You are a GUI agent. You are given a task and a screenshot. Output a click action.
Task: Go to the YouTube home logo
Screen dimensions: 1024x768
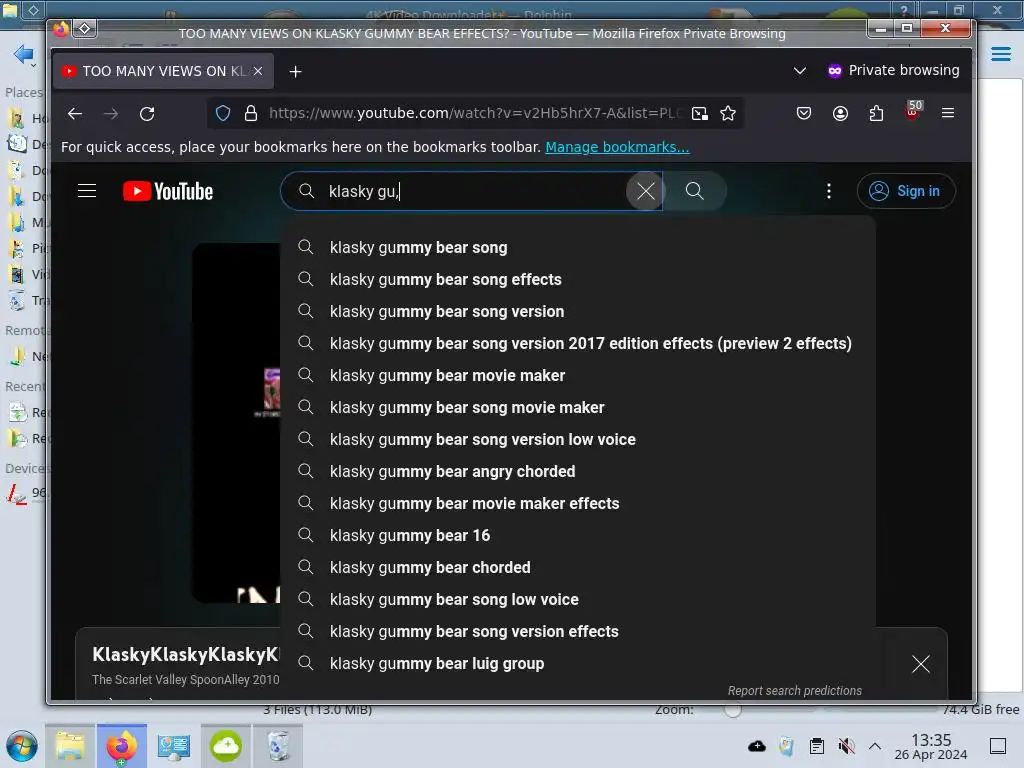[168, 191]
